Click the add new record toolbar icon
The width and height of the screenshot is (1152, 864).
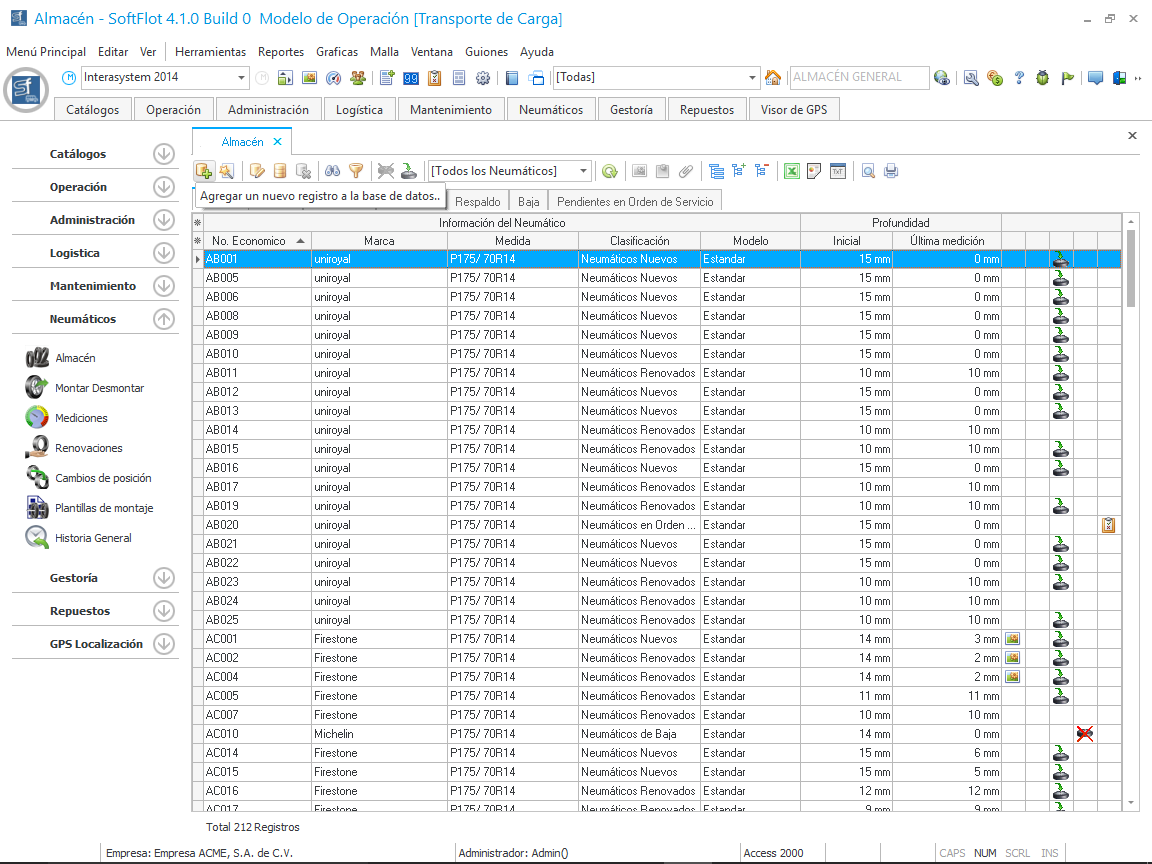[203, 171]
